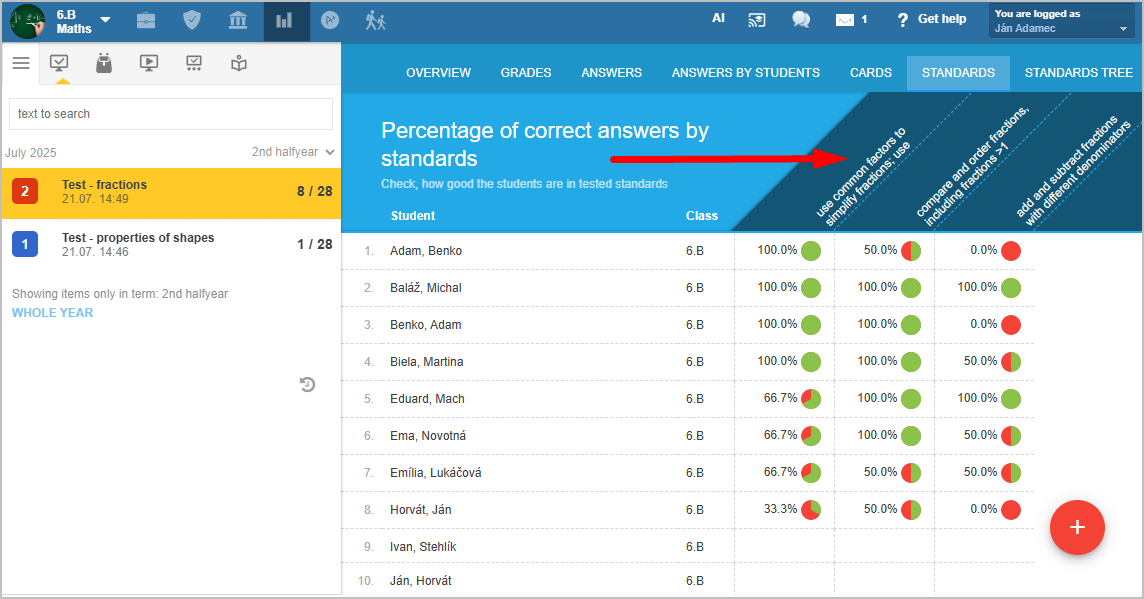Click student name Ema, Novotná

428,436
